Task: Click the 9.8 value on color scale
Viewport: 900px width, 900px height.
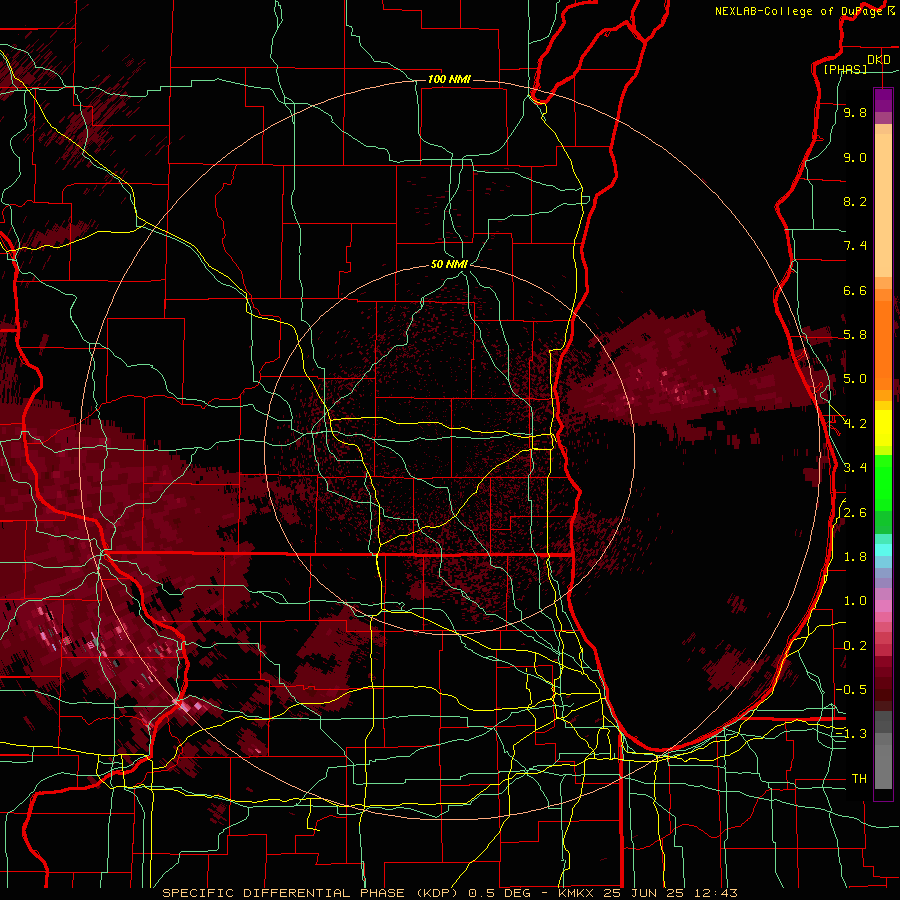Action: tap(855, 113)
